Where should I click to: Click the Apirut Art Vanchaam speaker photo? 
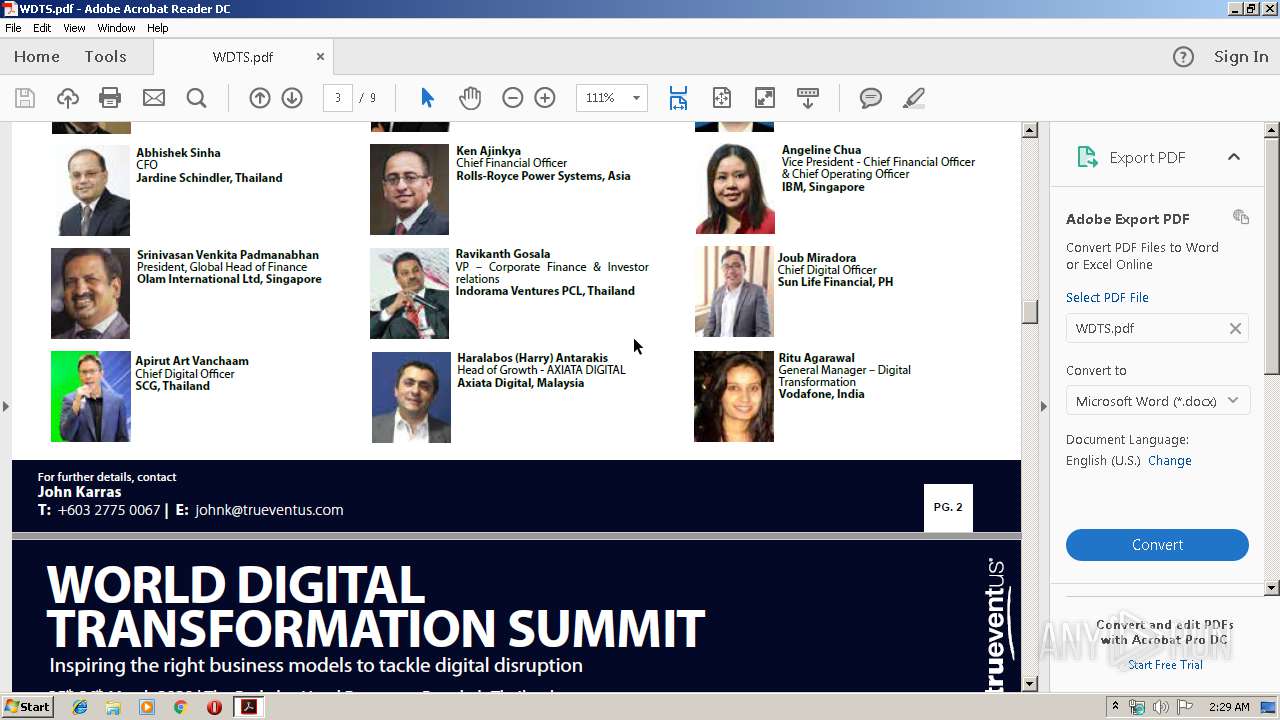click(x=90, y=397)
